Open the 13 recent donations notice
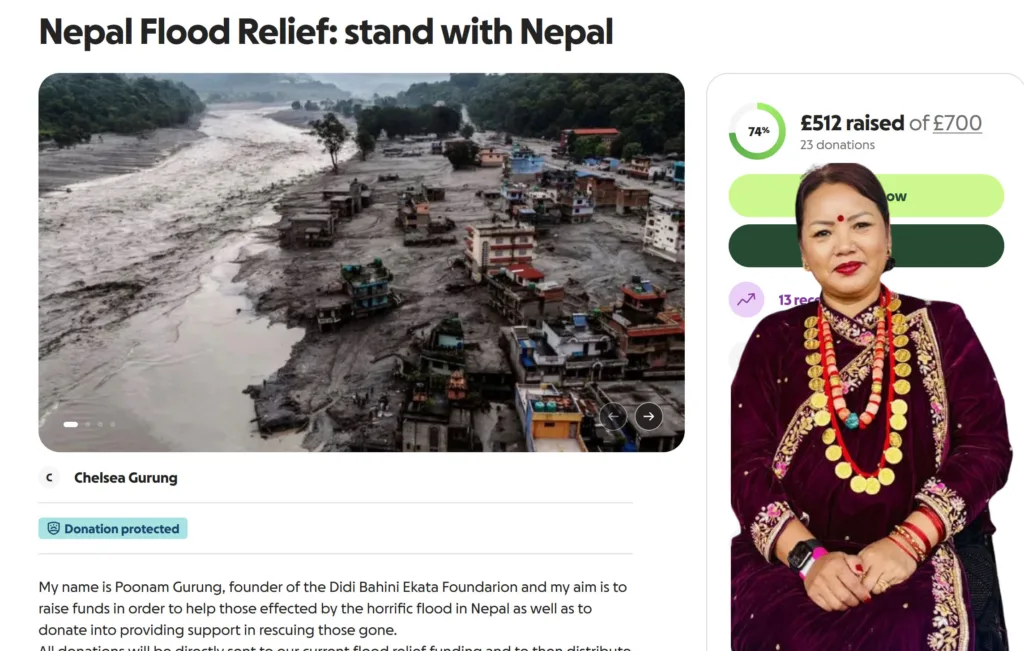The width and height of the screenshot is (1024, 651). (x=798, y=300)
